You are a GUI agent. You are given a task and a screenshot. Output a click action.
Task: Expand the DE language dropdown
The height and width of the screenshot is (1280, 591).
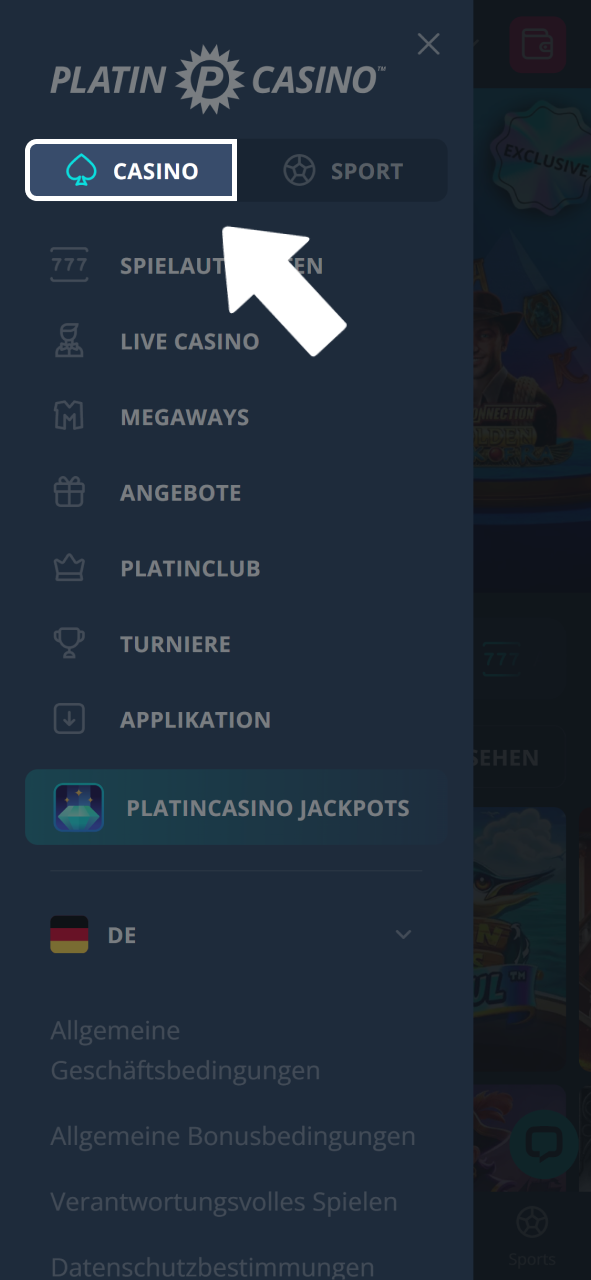[x=231, y=935]
